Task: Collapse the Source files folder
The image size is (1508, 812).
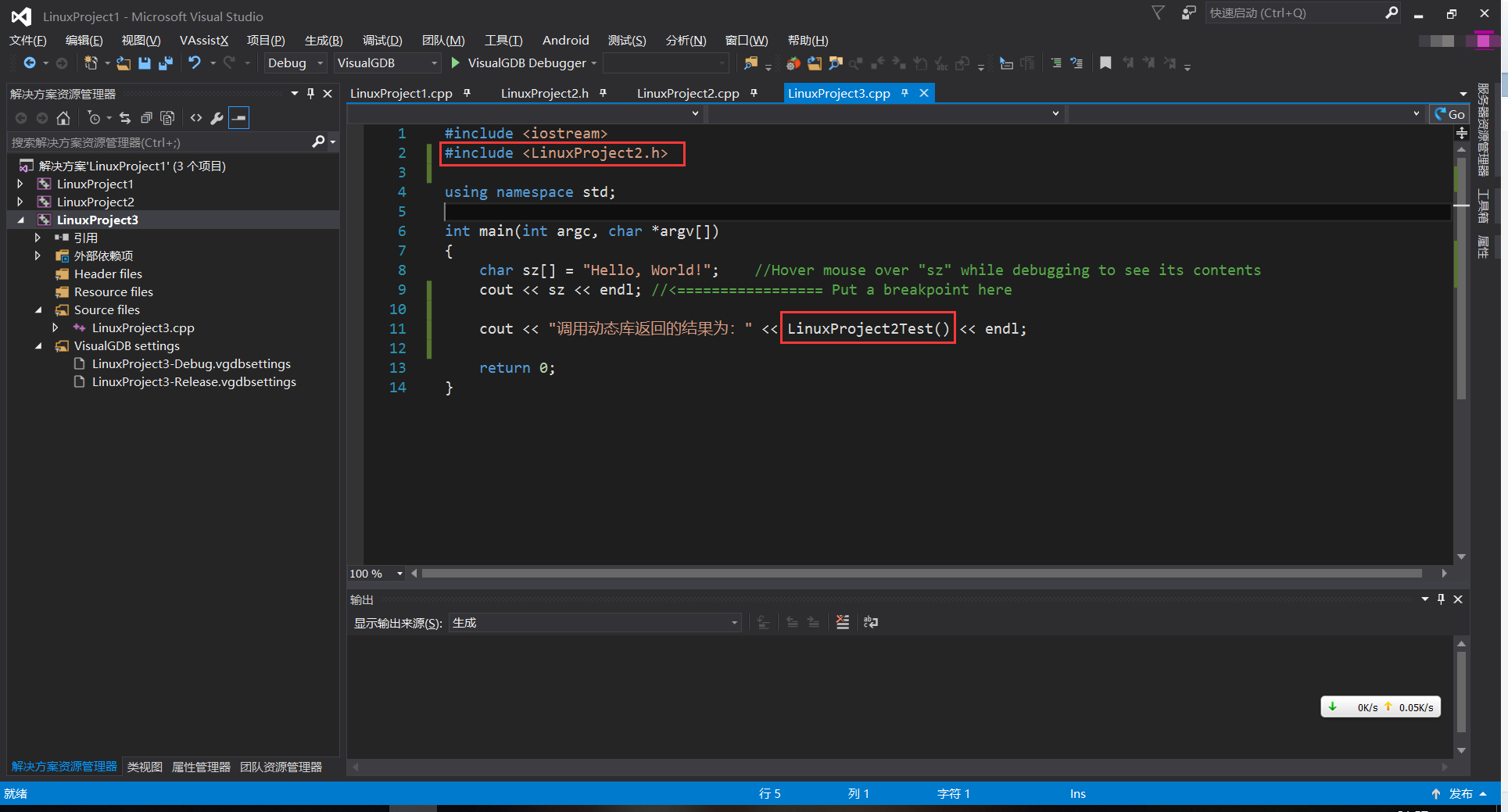Action: 38,309
